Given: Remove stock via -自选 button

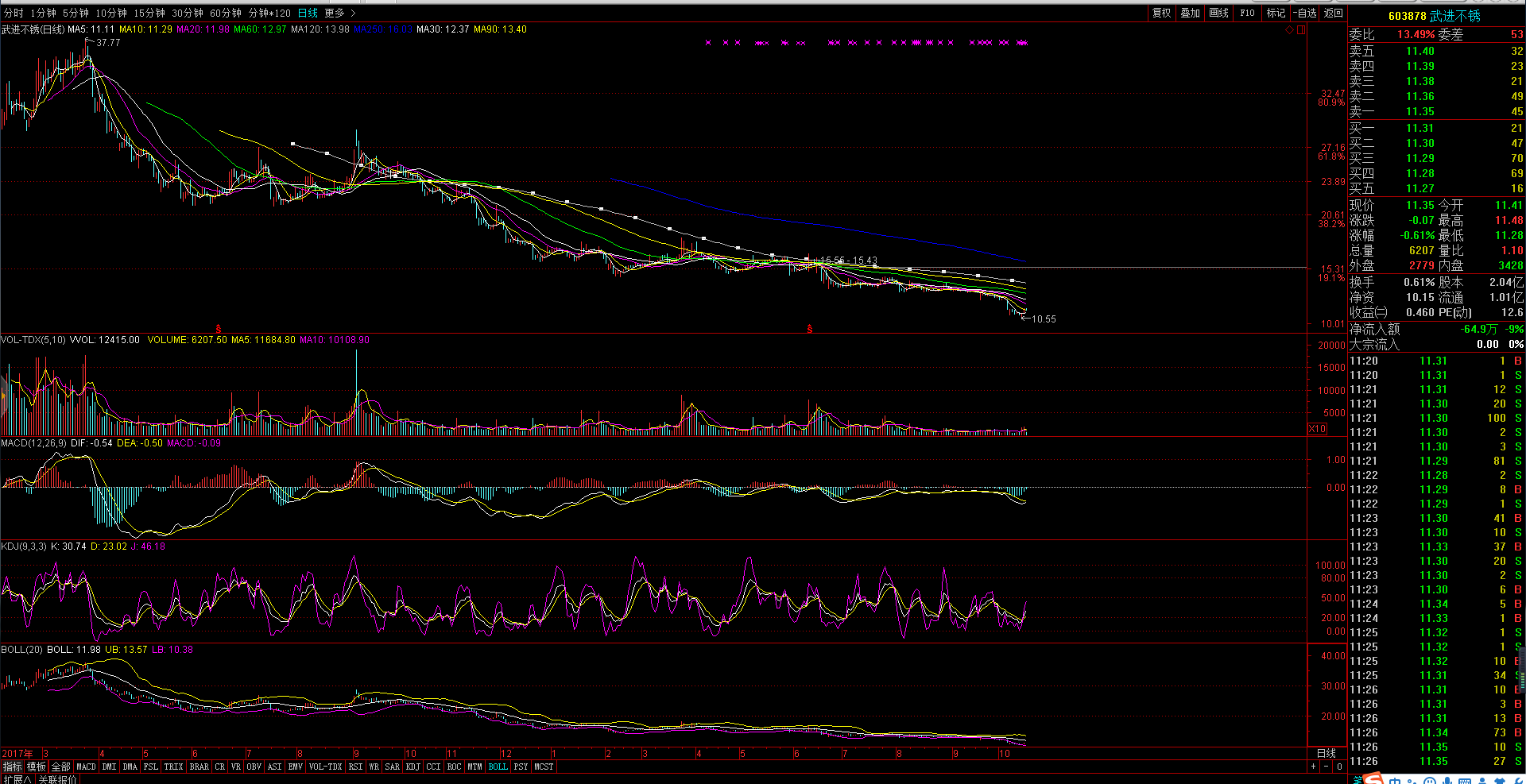Looking at the screenshot, I should pos(1304,13).
